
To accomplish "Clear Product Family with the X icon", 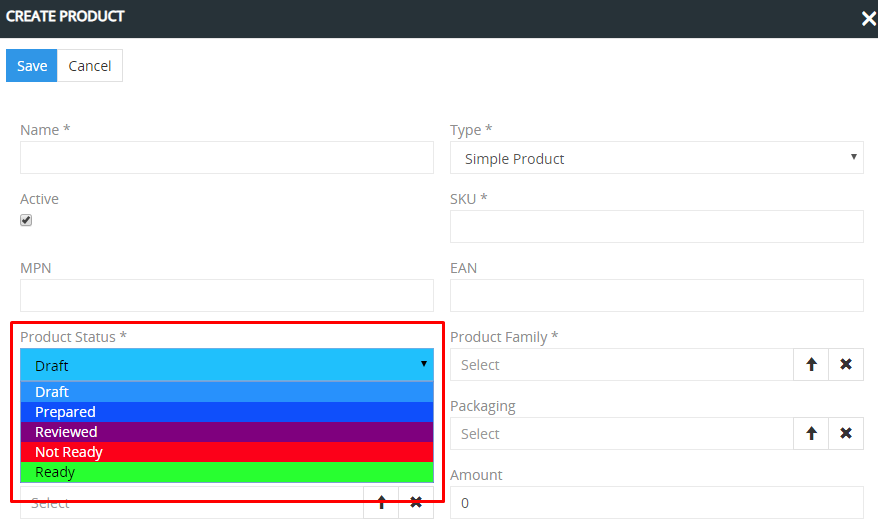I will click(846, 365).
